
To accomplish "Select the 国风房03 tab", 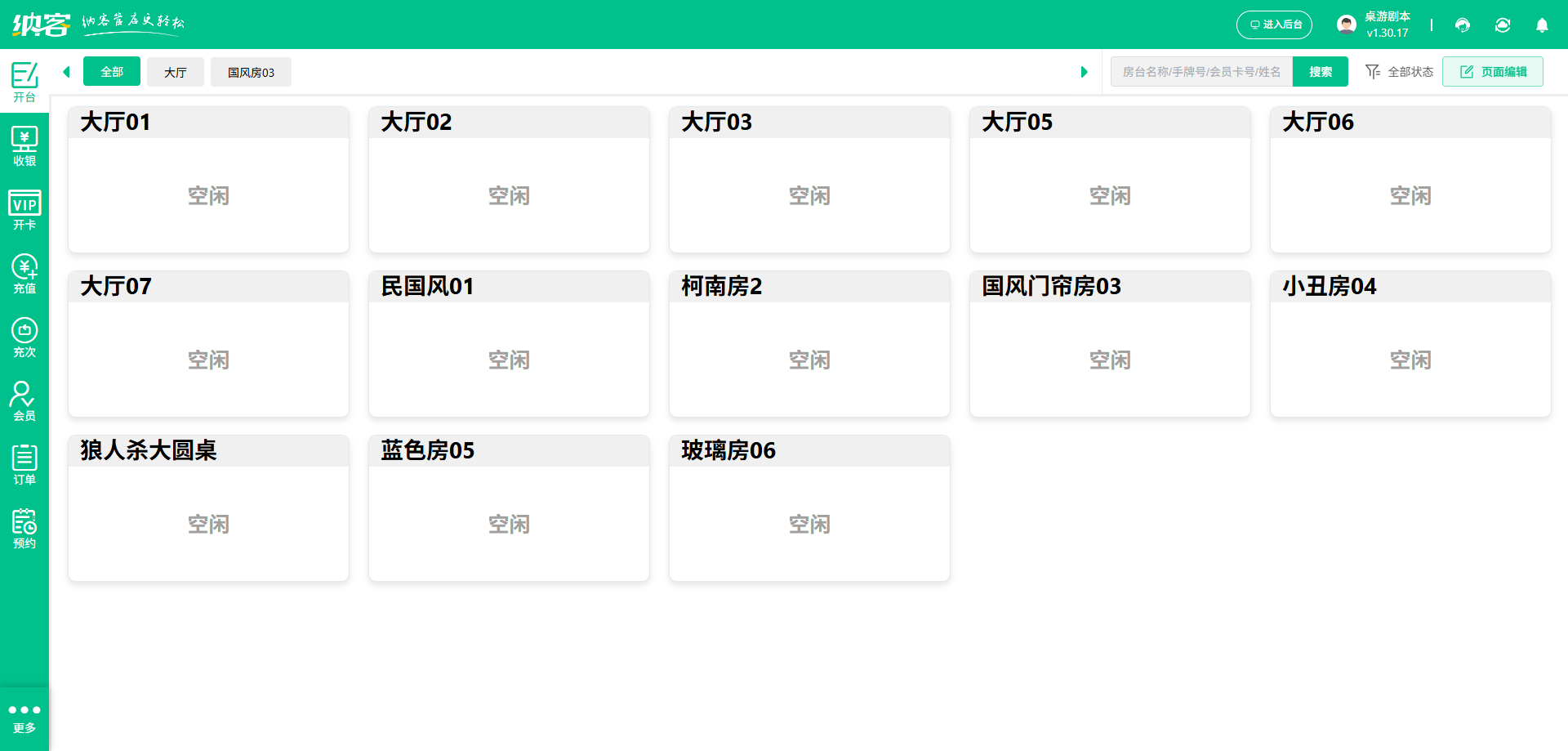I will [251, 72].
